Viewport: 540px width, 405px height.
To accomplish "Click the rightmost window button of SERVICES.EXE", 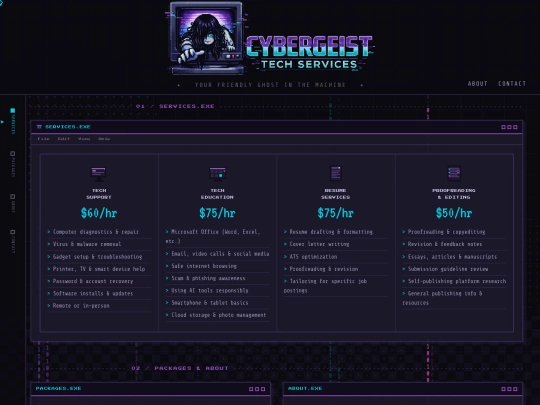I will click(x=515, y=127).
